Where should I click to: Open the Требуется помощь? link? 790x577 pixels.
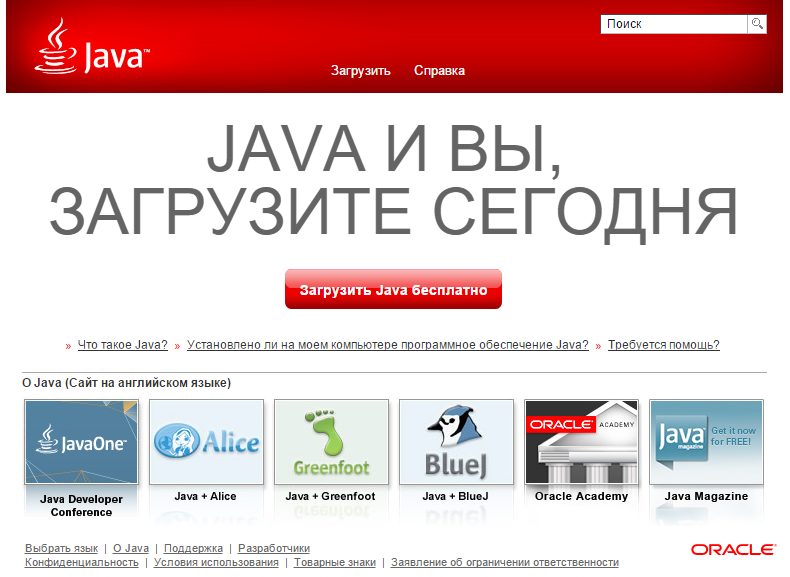tap(663, 345)
